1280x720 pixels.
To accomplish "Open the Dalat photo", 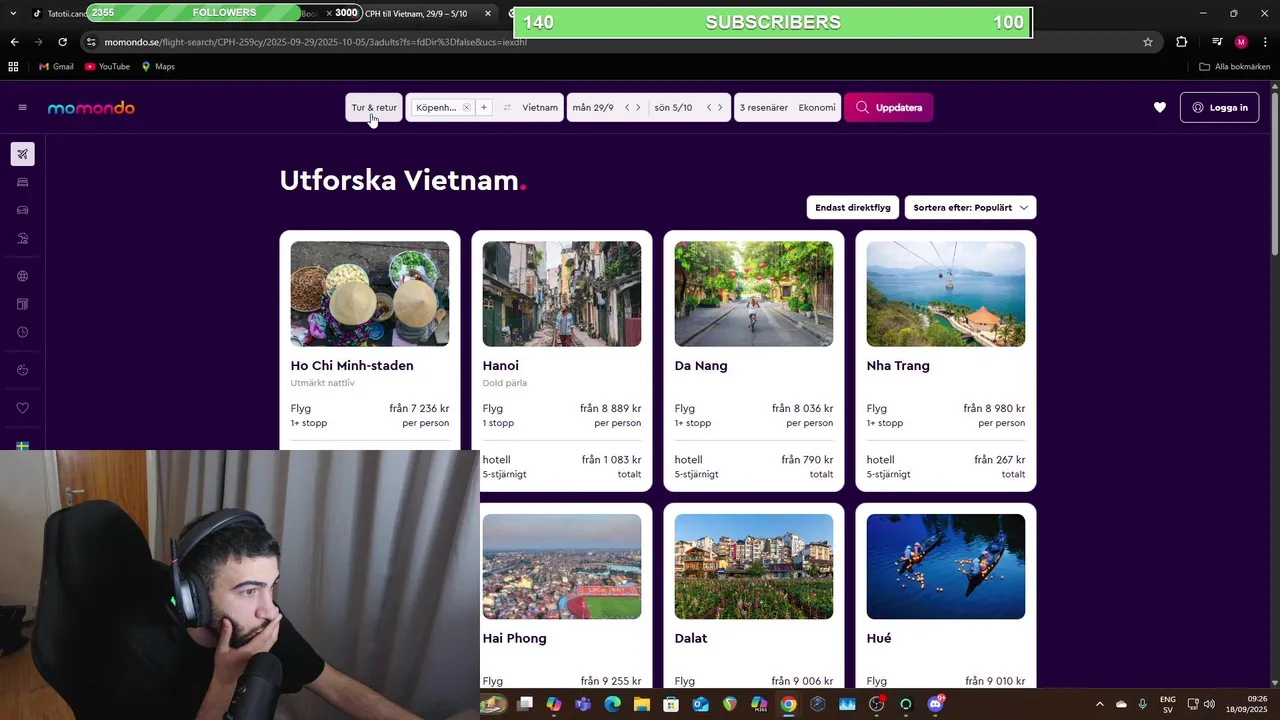I will tap(754, 566).
